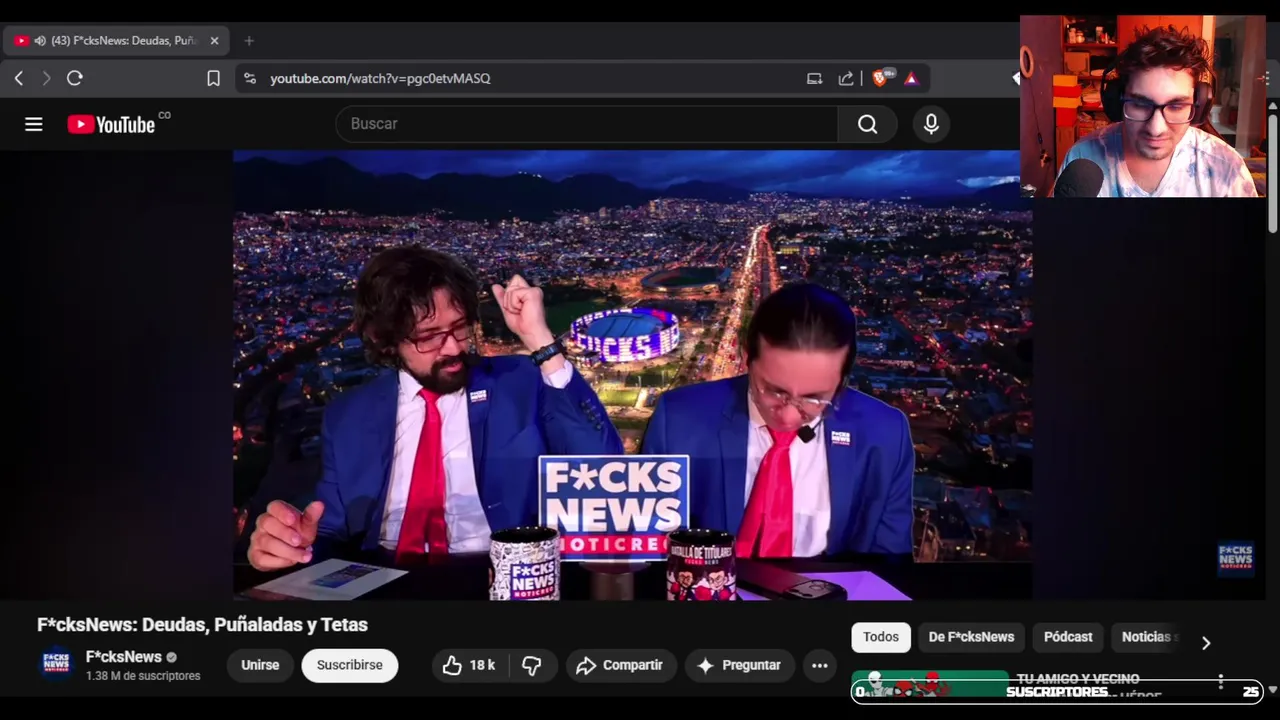Click the Unirse membership button
This screenshot has width=1280, height=720.
pos(260,665)
